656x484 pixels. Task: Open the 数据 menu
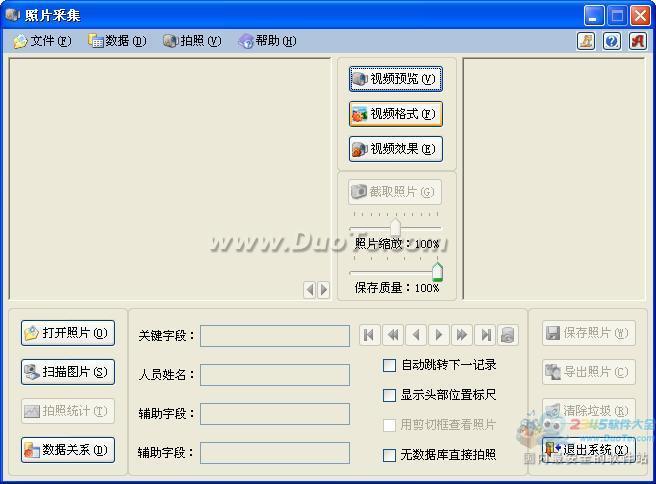[x=117, y=41]
